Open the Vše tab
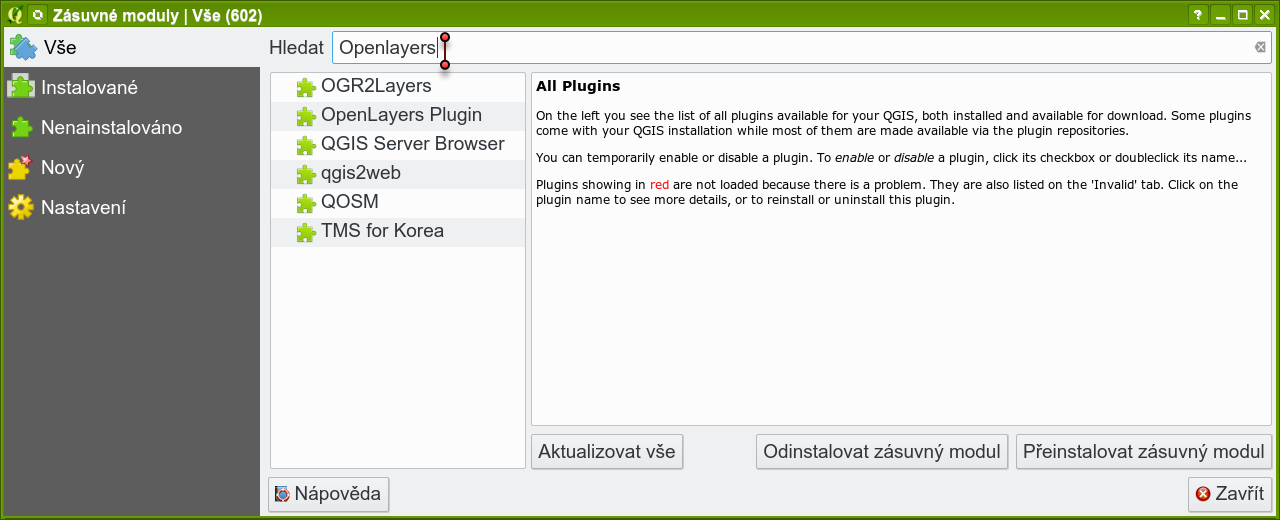 [x=130, y=47]
